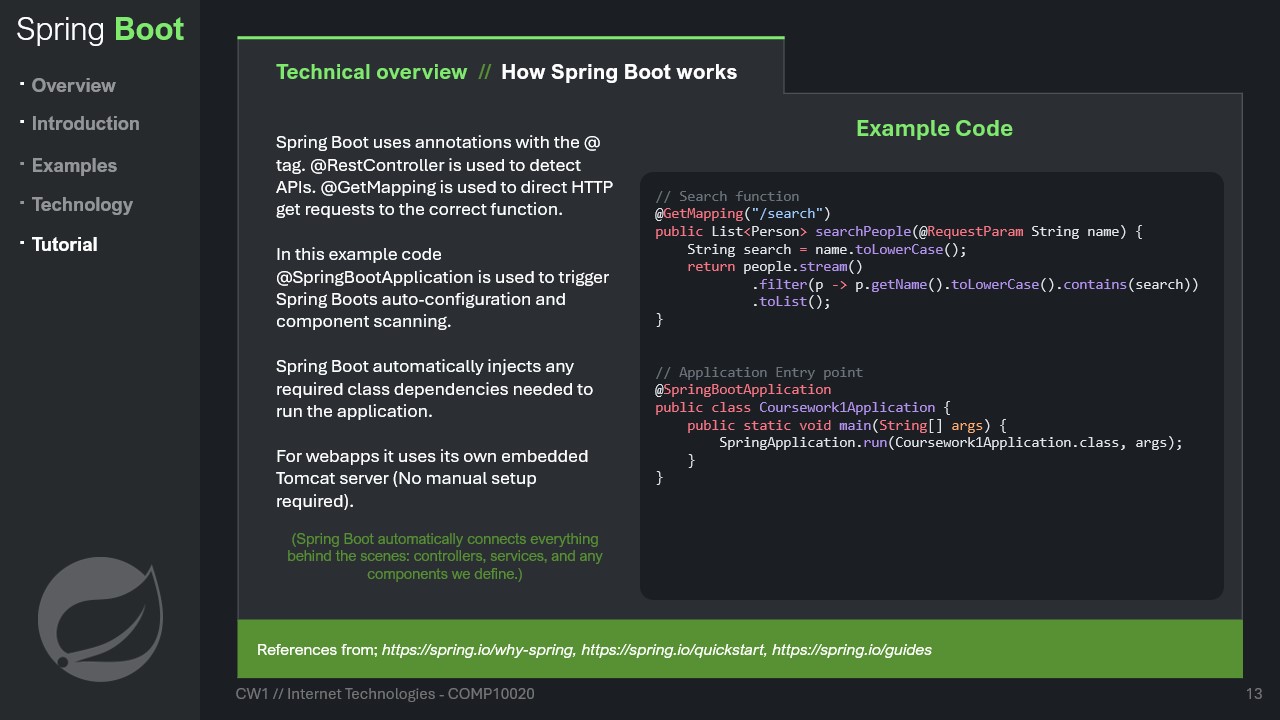Click the Spring Boot title heading
The image size is (1280, 720).
pyautogui.click(x=100, y=29)
